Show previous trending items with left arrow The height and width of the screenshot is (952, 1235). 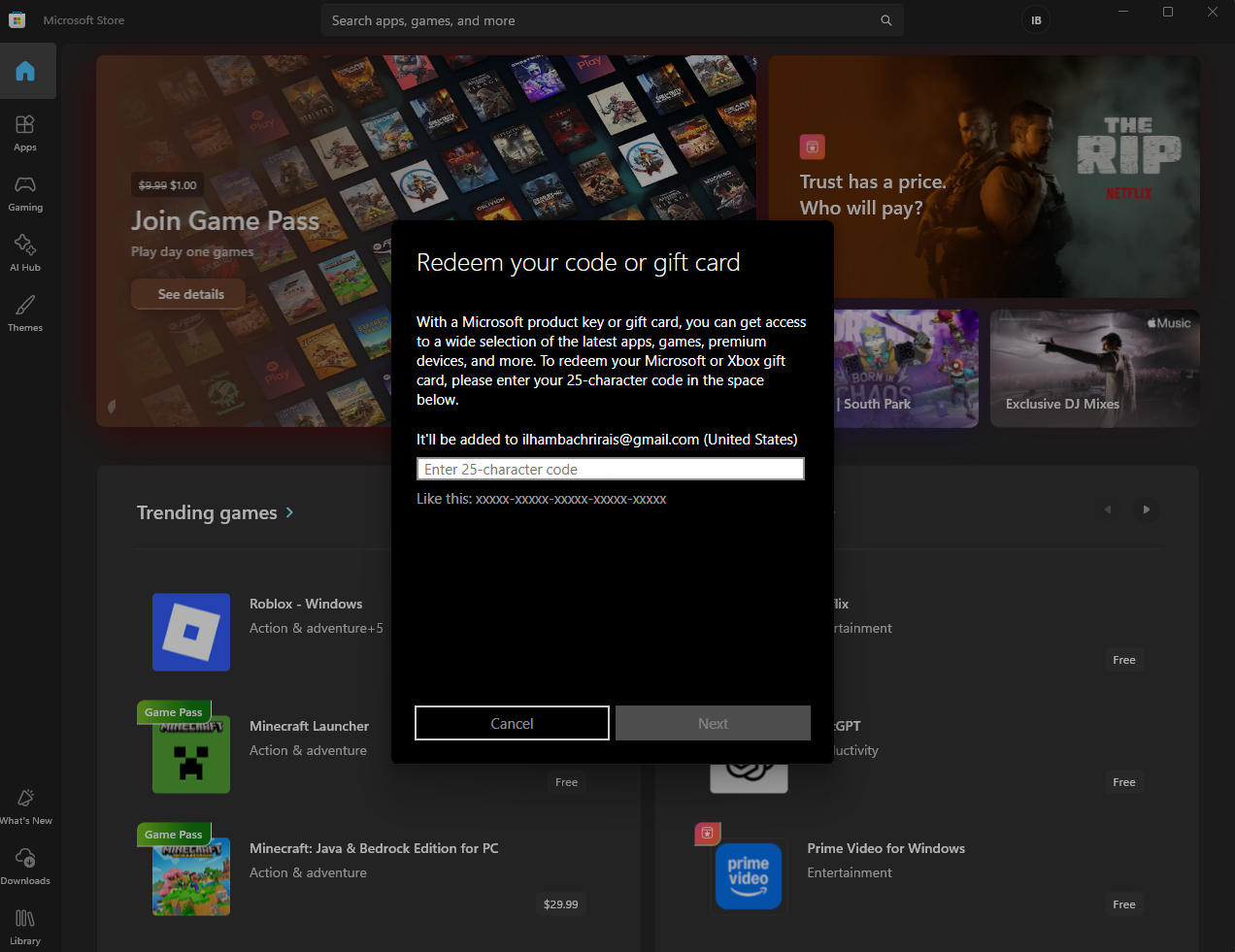(1108, 509)
